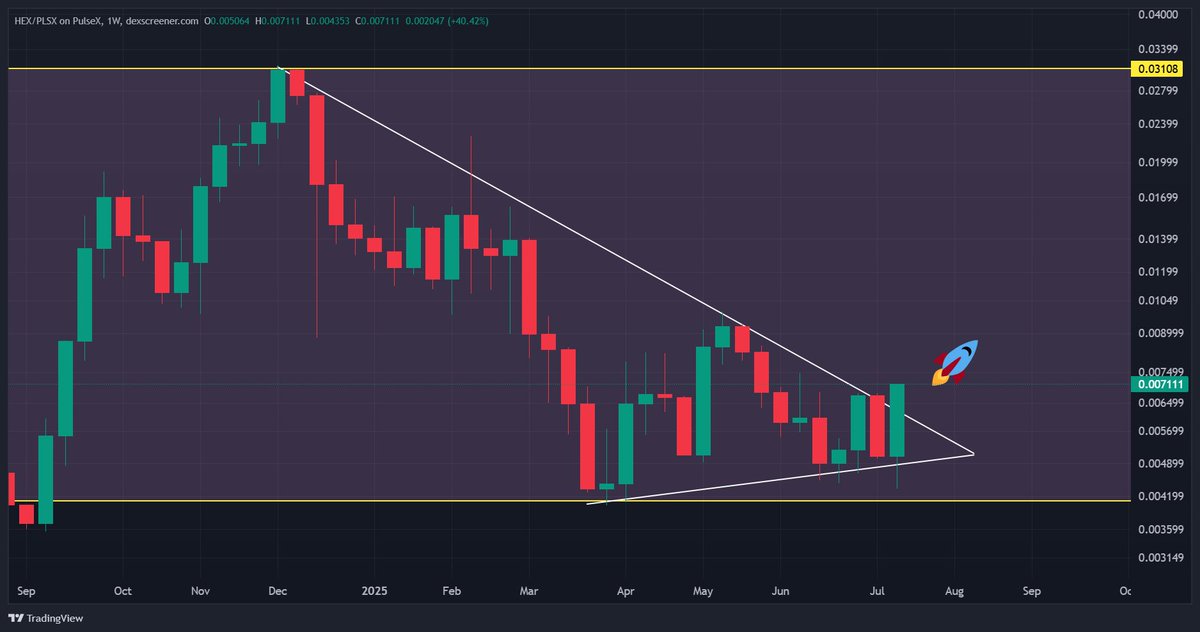This screenshot has width=1200, height=632.
Task: Click the 0.01399 price scale label
Action: coord(1156,239)
